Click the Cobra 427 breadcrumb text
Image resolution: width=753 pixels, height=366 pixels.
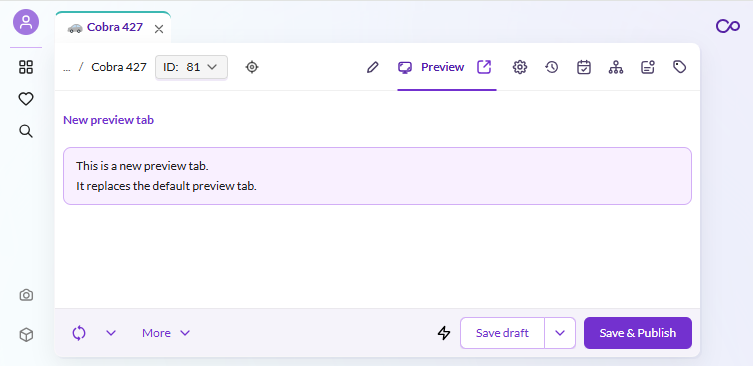tap(119, 67)
